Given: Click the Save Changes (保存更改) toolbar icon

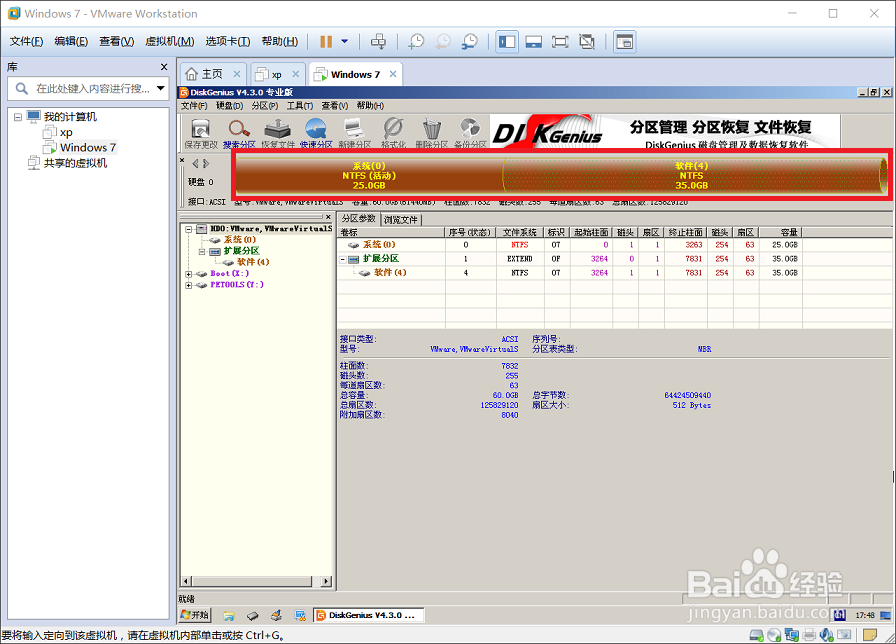Looking at the screenshot, I should [201, 133].
